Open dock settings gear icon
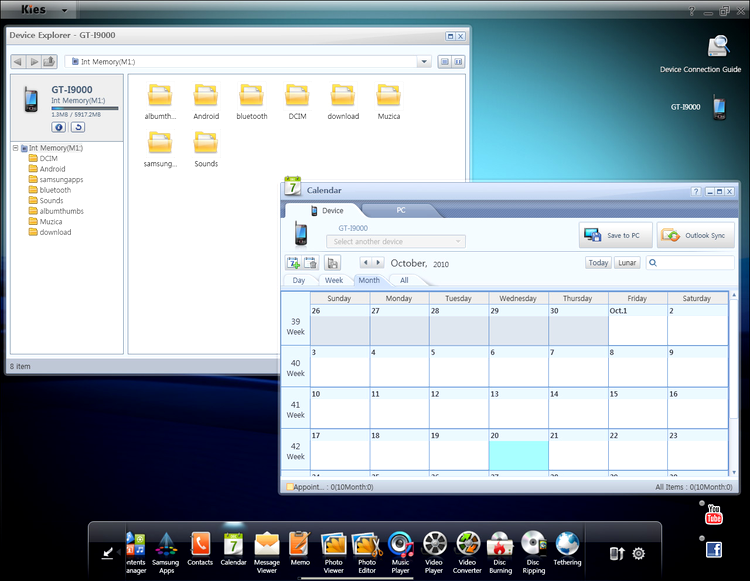The width and height of the screenshot is (750, 581). (x=639, y=553)
